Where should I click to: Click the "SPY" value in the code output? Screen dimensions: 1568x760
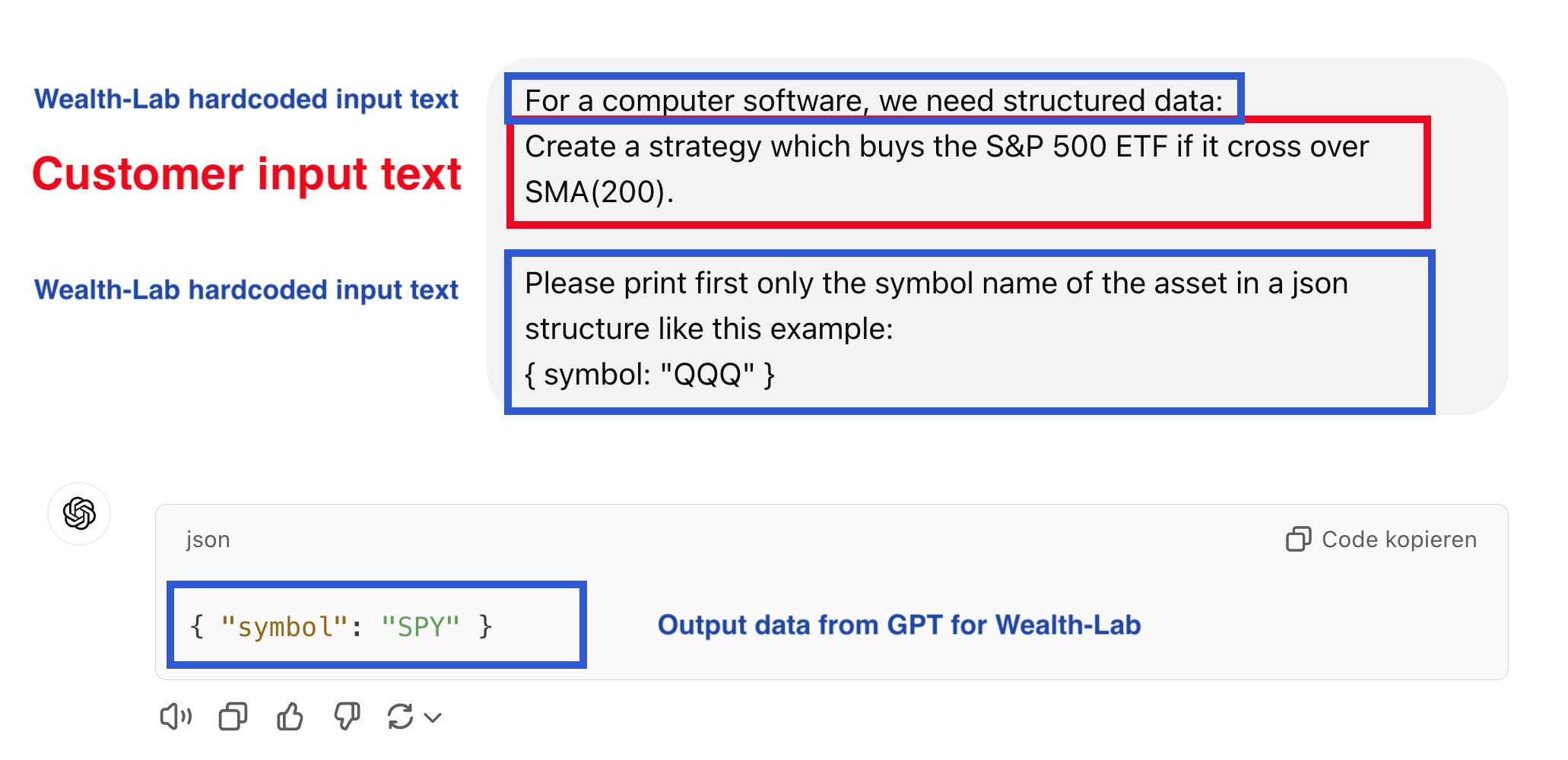(x=421, y=627)
